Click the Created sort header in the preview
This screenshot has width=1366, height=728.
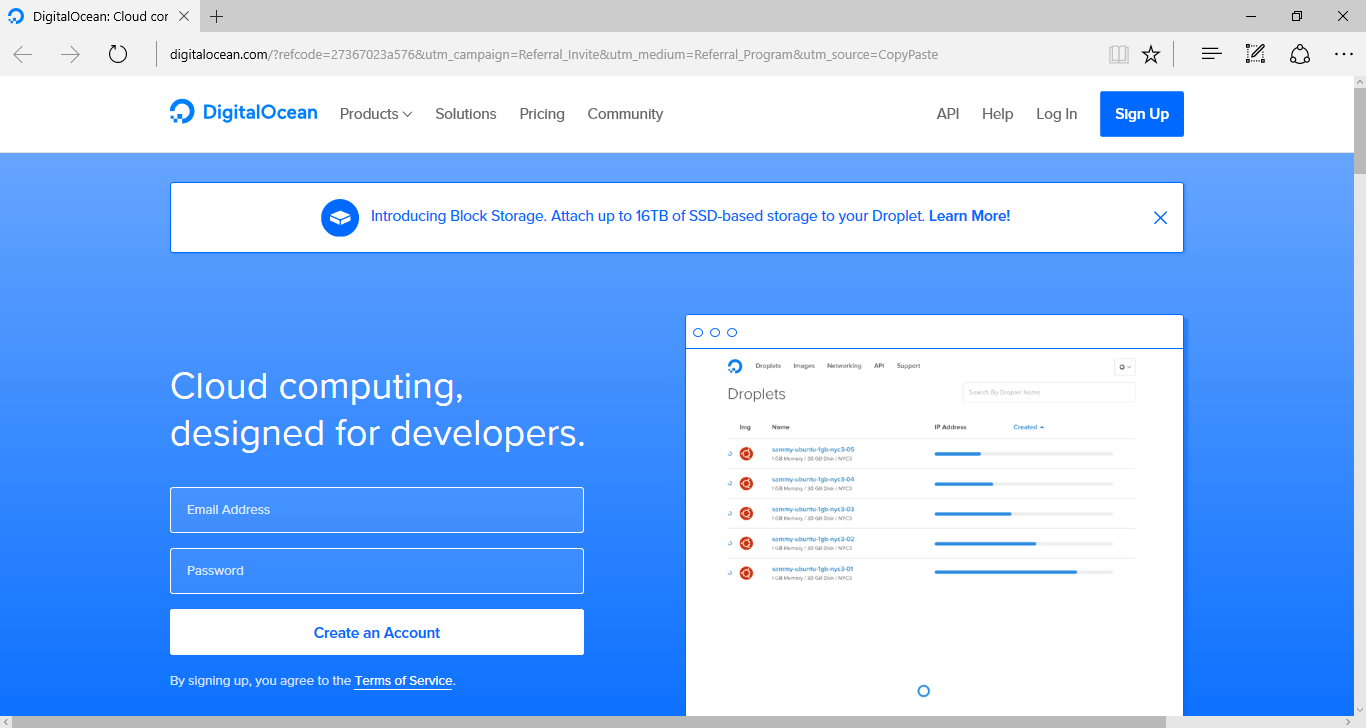tap(1028, 427)
